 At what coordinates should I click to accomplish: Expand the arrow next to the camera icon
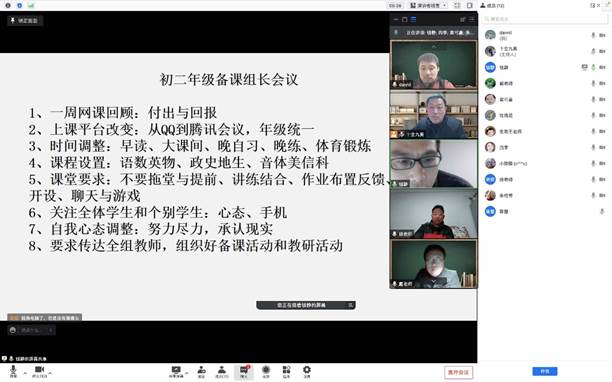(50, 373)
